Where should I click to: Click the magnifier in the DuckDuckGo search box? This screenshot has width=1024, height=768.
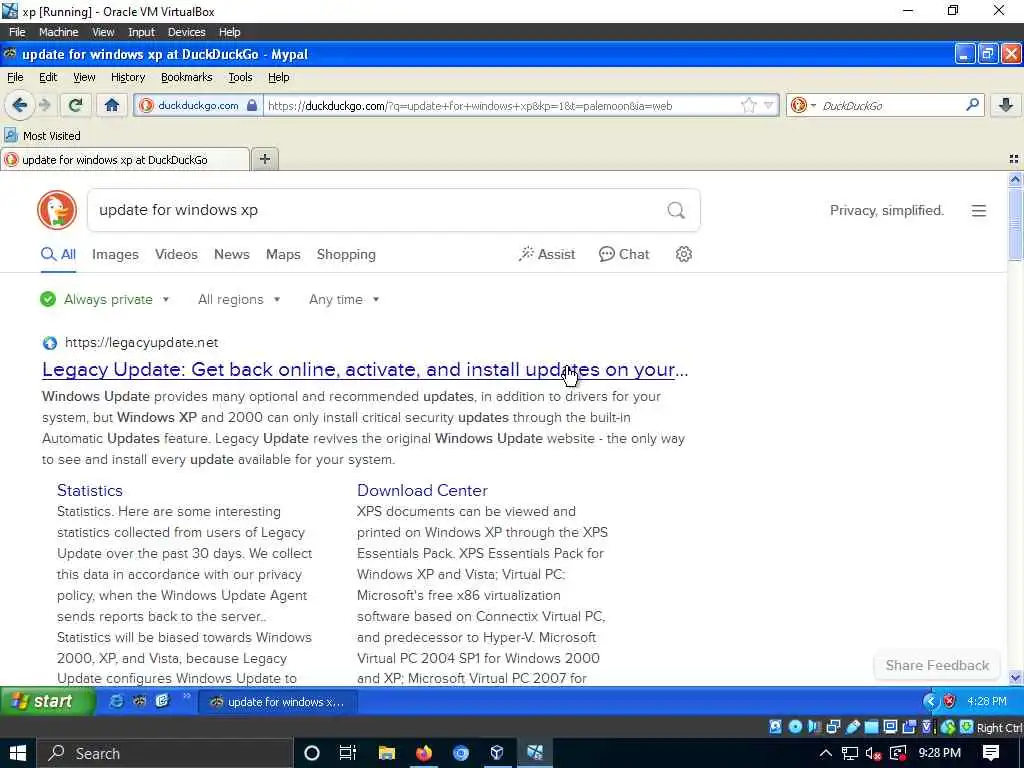(x=972, y=104)
